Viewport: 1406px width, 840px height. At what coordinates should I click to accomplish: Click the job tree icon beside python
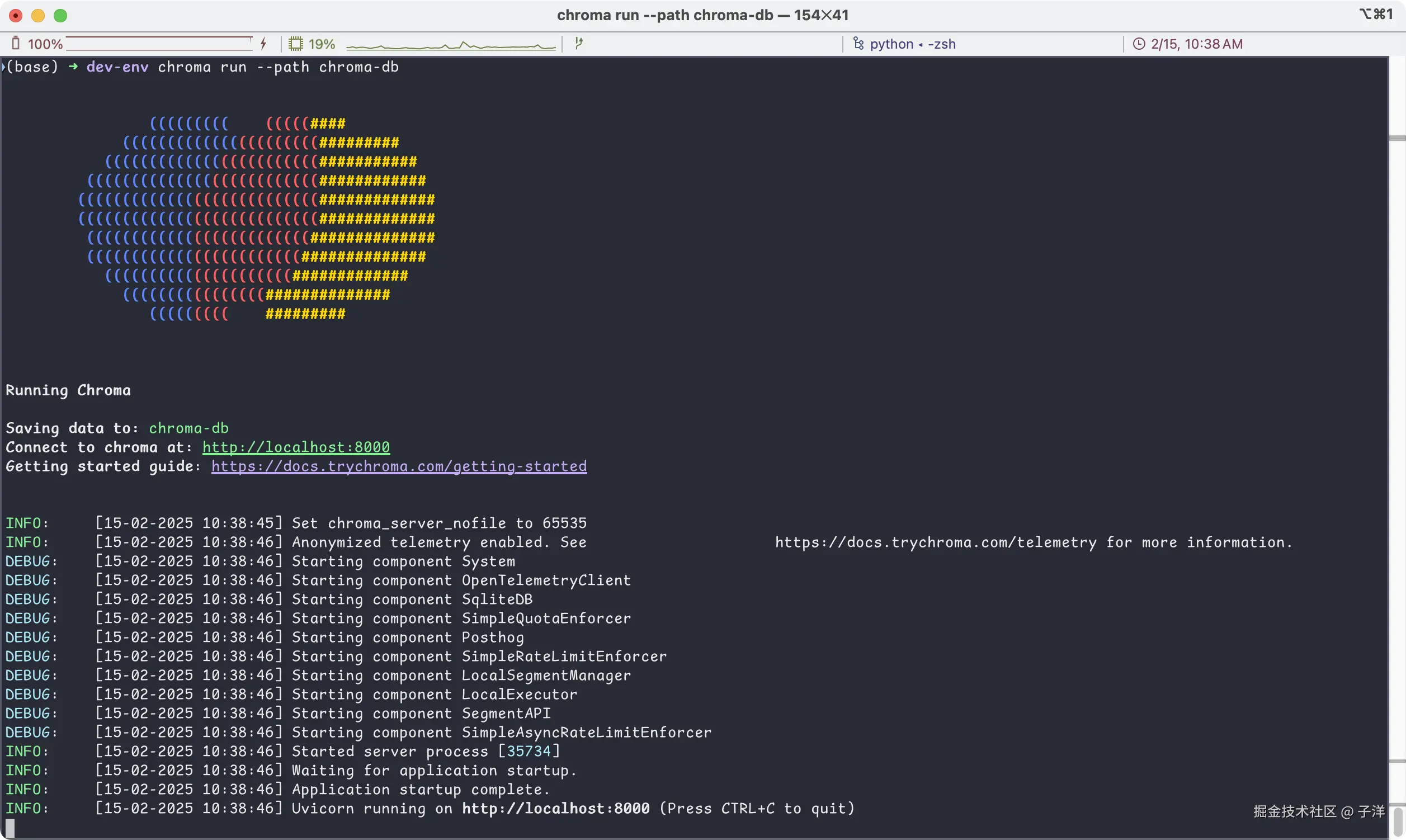click(858, 44)
